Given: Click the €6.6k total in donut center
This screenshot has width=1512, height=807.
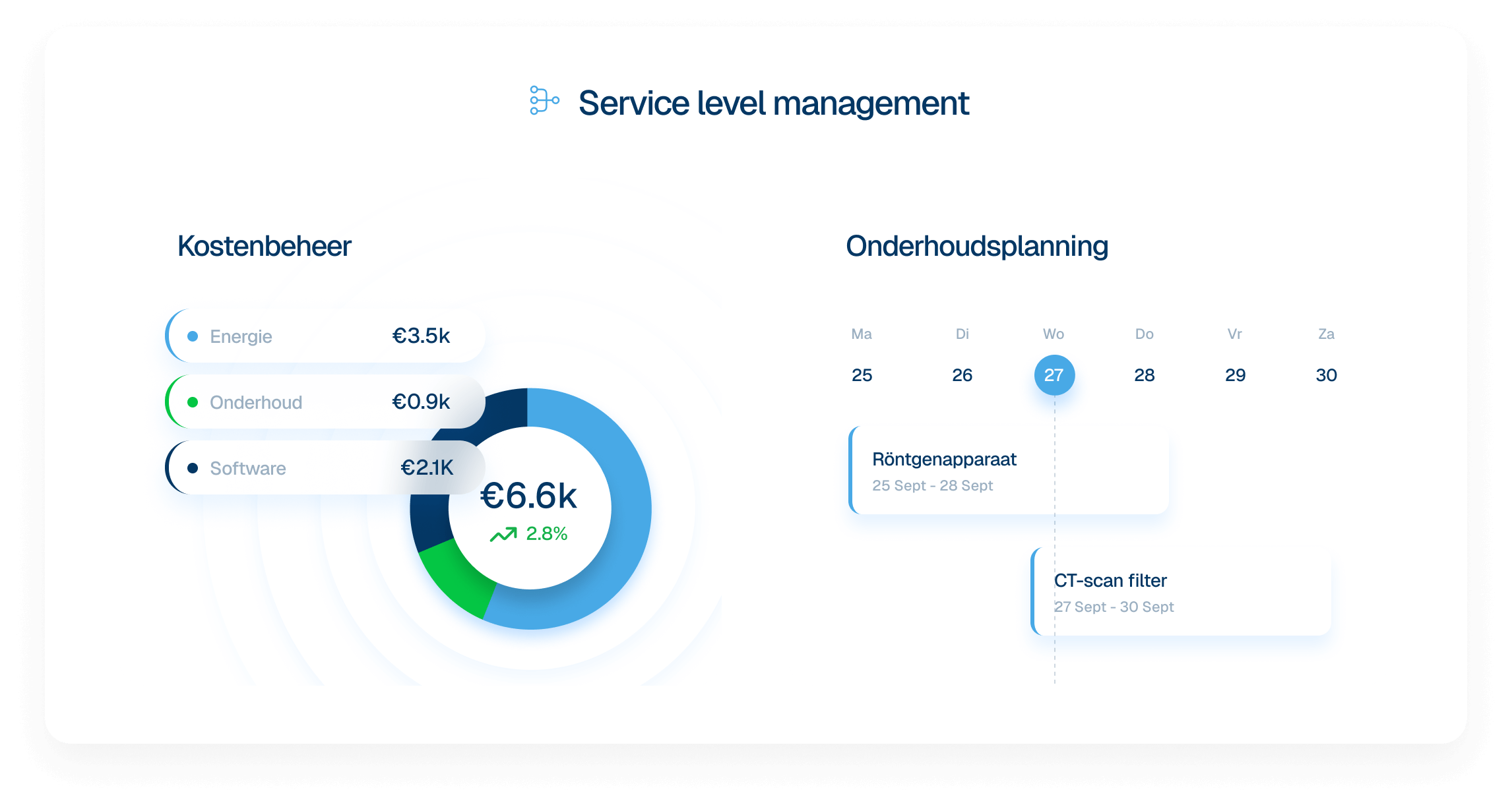Looking at the screenshot, I should (528, 496).
